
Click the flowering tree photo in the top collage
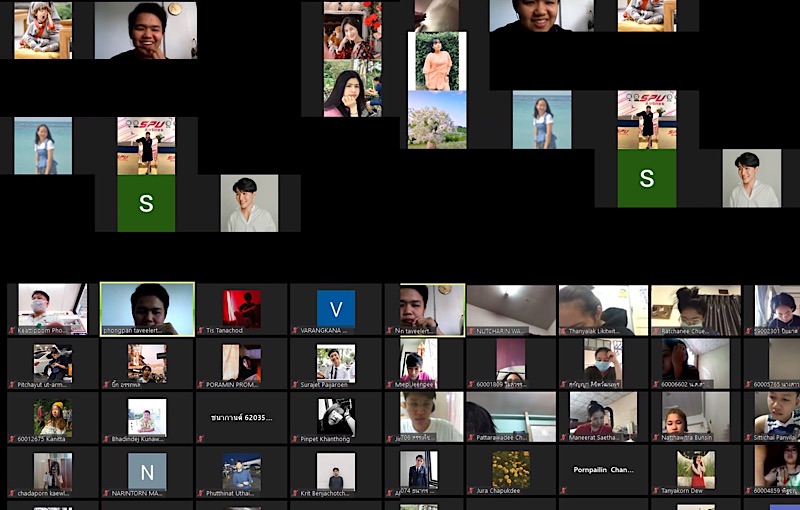click(x=437, y=120)
